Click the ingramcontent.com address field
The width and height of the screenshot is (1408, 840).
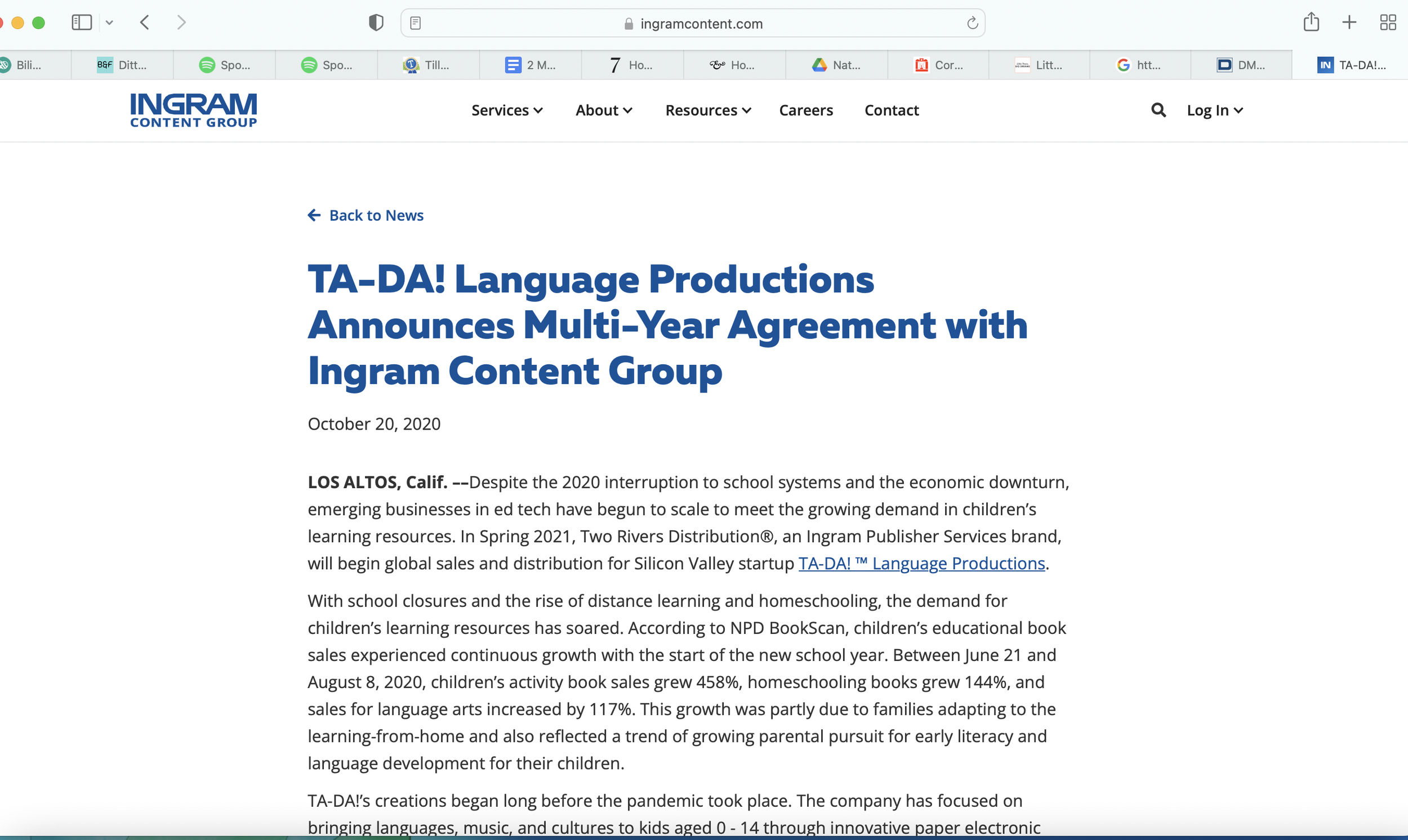click(x=701, y=24)
